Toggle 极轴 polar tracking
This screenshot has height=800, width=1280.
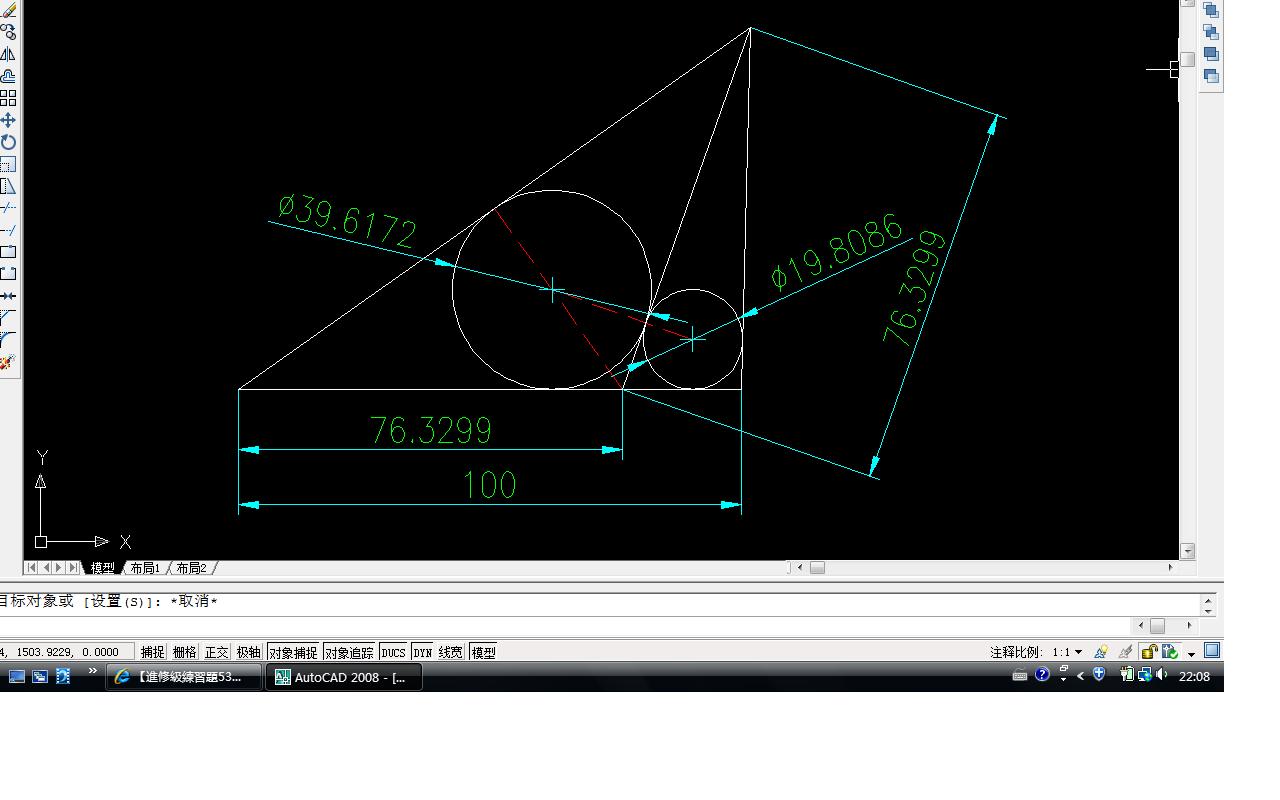coord(249,652)
